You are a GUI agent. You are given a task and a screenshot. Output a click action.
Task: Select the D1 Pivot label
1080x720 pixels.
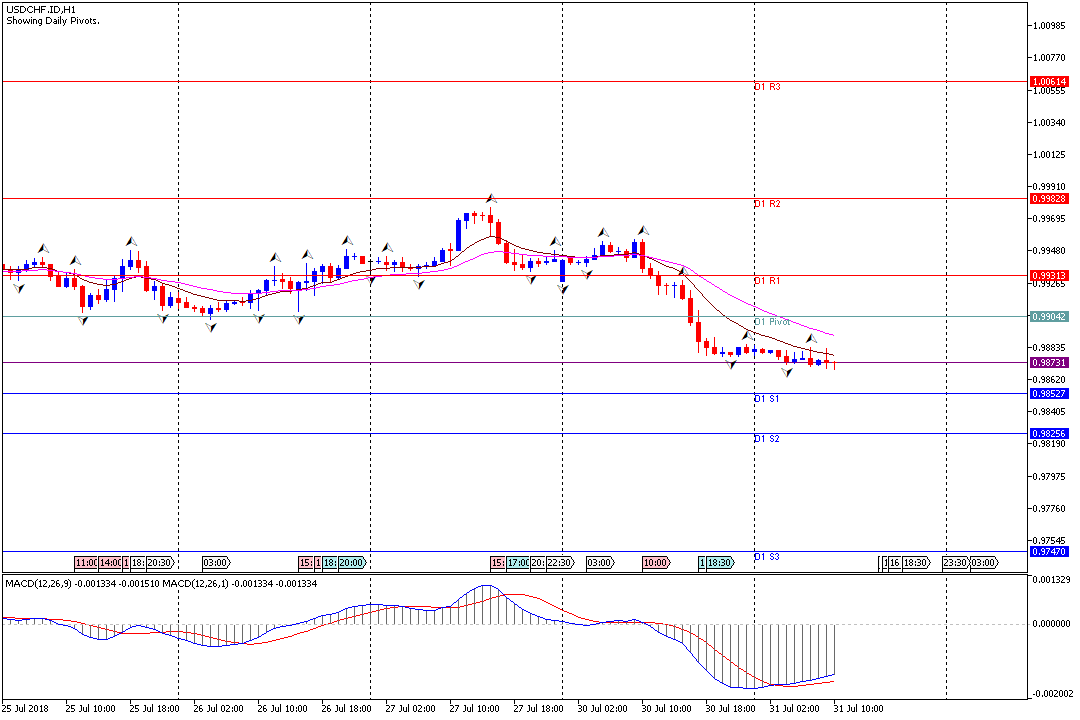click(x=772, y=322)
